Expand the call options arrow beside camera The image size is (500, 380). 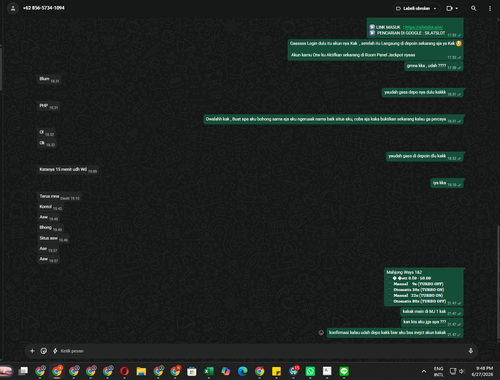tap(457, 8)
